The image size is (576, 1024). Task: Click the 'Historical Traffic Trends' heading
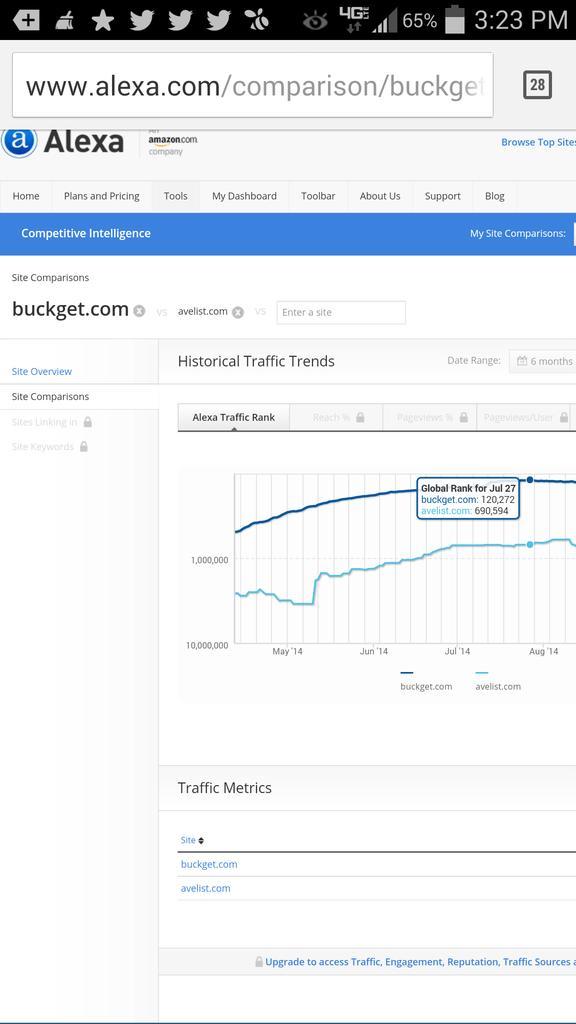point(256,361)
